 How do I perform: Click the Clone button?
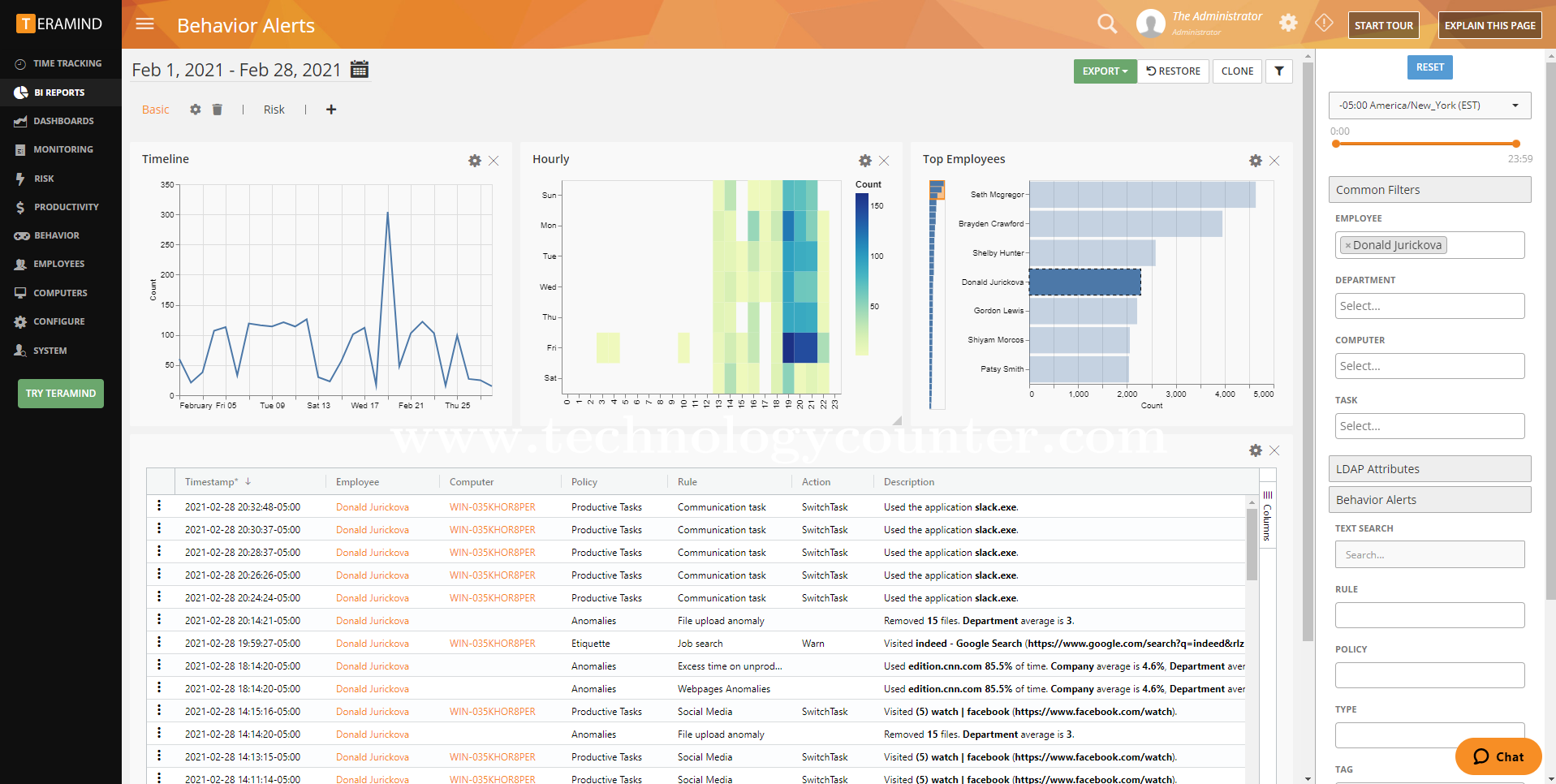click(x=1237, y=71)
